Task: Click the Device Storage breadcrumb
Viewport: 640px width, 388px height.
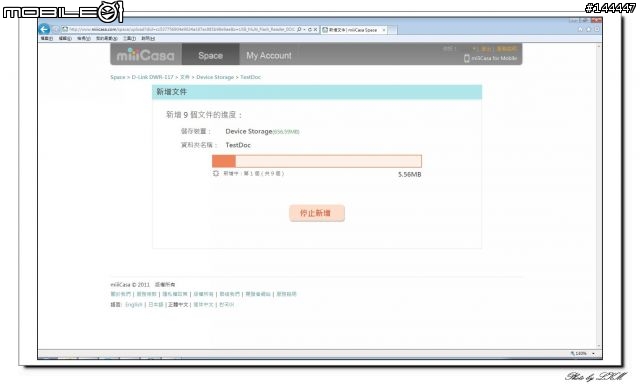Action: point(215,77)
